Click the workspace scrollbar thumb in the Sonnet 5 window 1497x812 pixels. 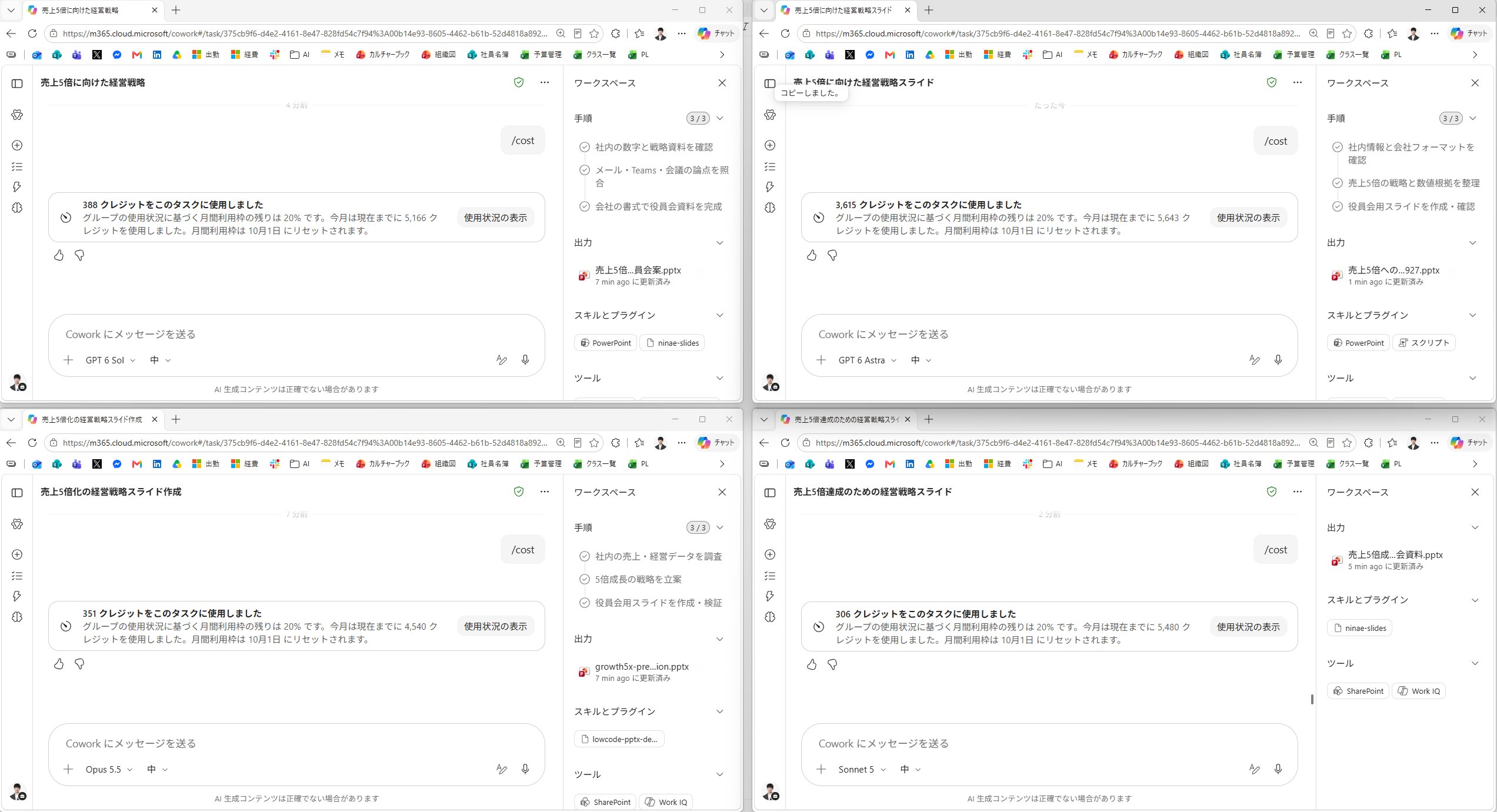[x=1312, y=699]
